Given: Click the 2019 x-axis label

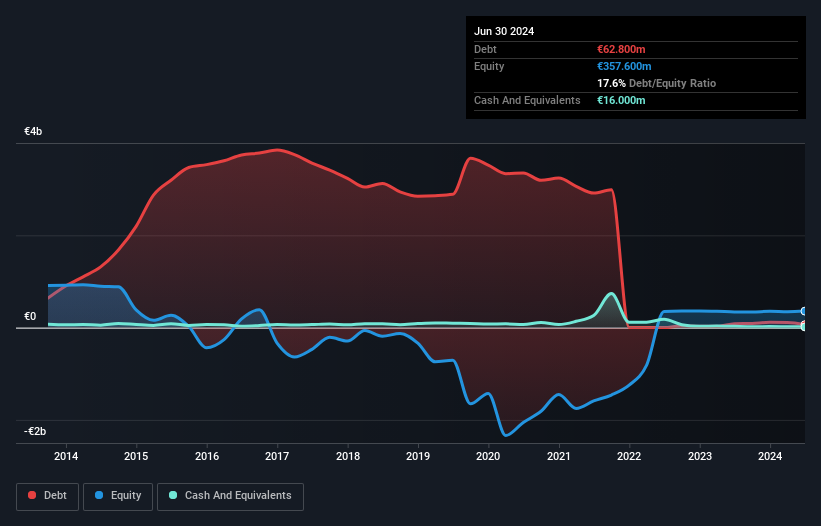Looking at the screenshot, I should pyautogui.click(x=418, y=456).
